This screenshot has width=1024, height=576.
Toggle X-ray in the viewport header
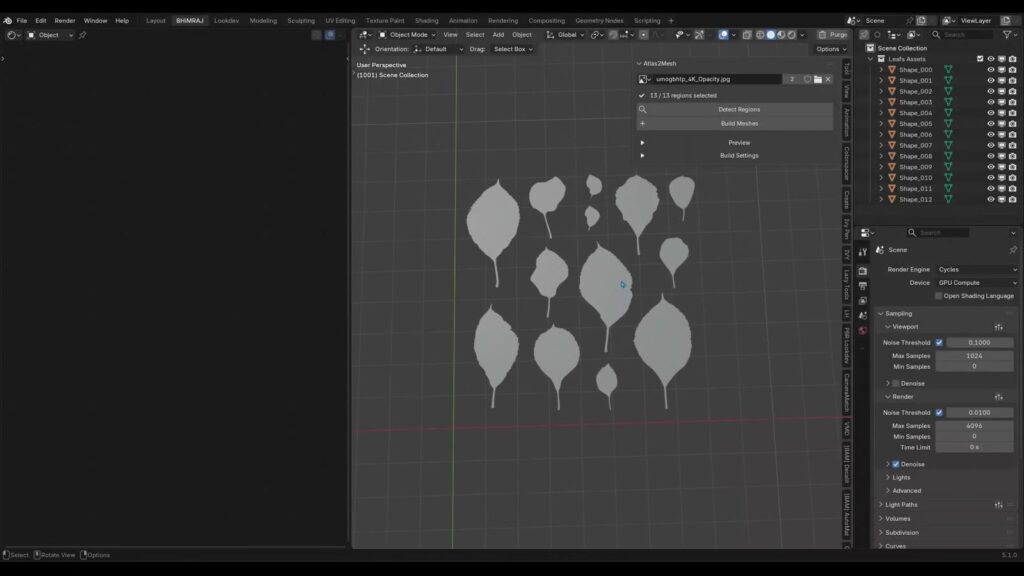click(x=747, y=35)
